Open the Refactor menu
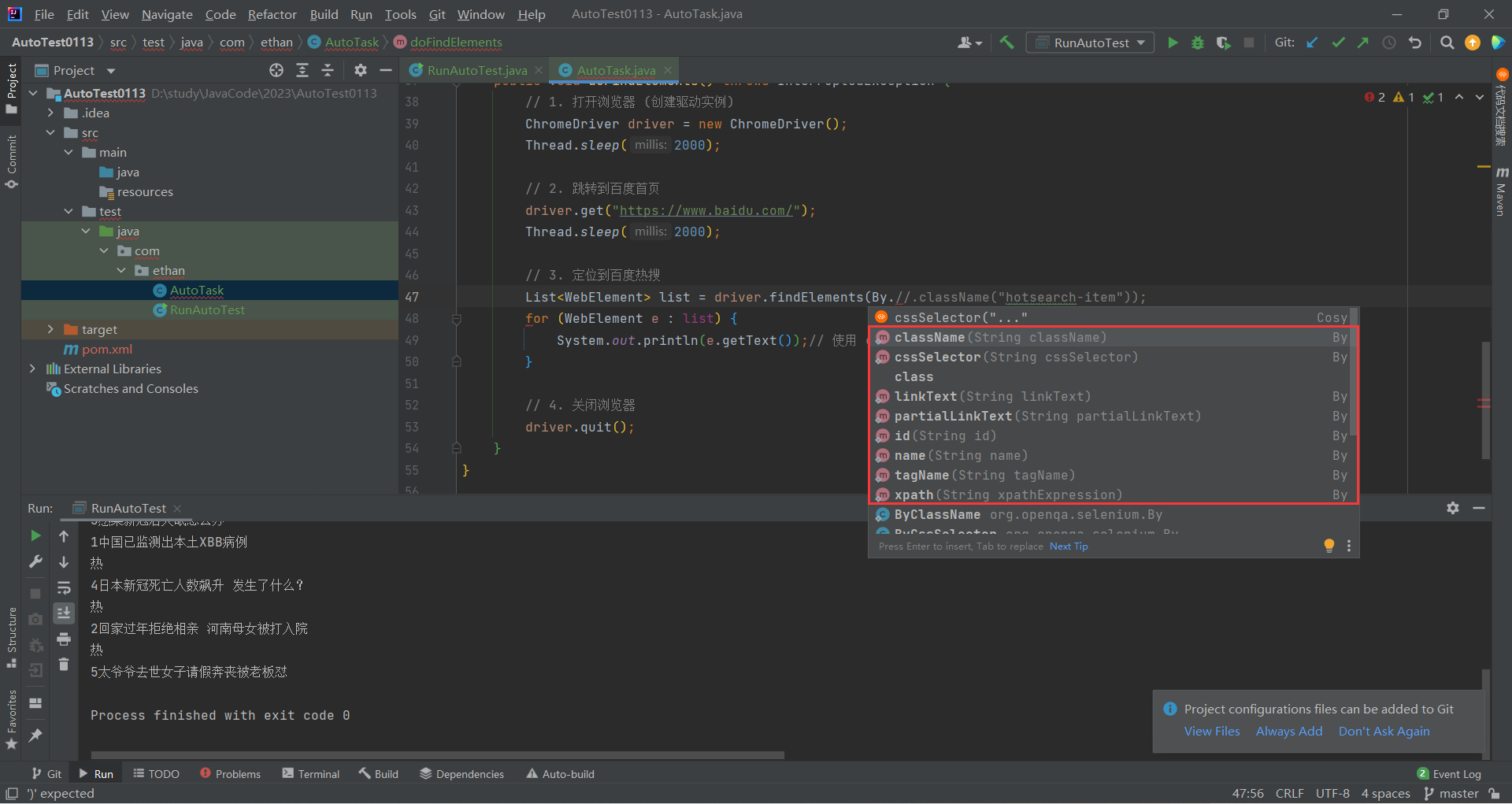Screen dimensions: 1512x804 pyautogui.click(x=272, y=14)
